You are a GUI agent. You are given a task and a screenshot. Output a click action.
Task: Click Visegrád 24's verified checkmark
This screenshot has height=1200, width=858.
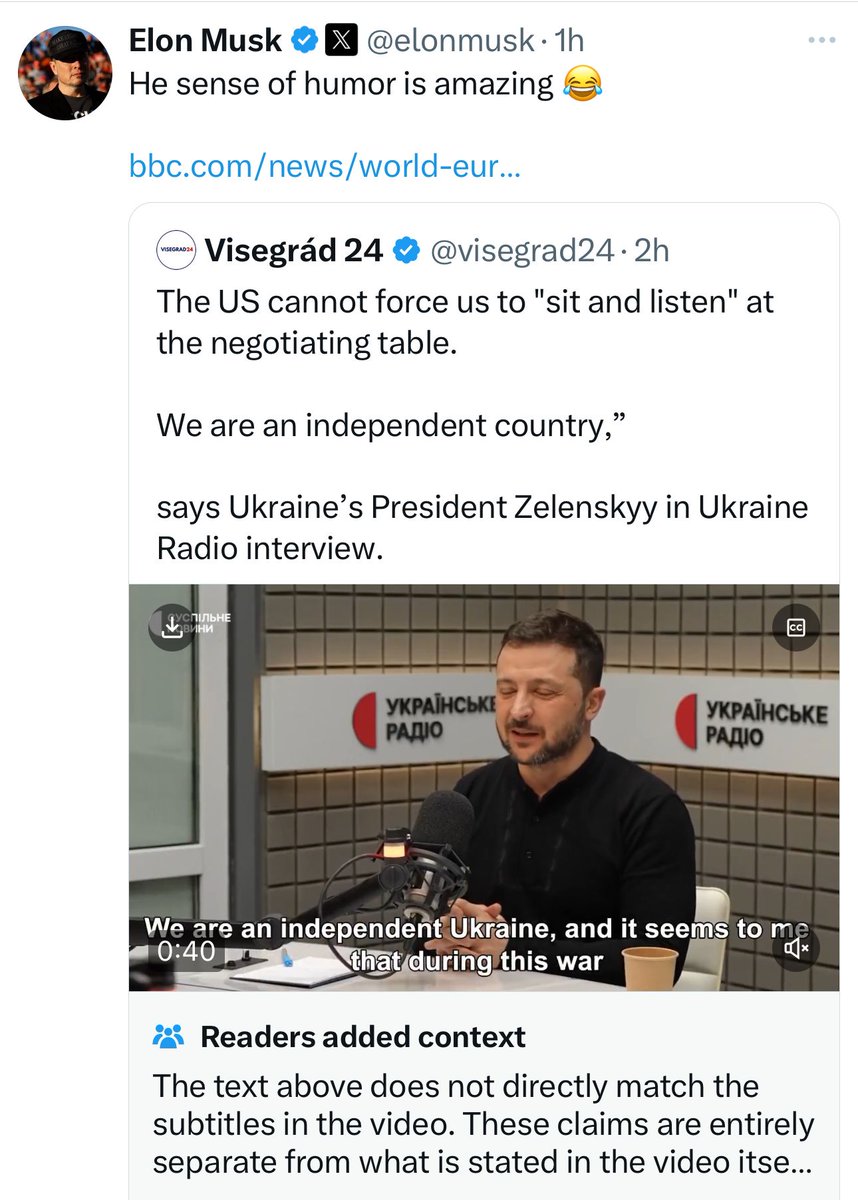pyautogui.click(x=406, y=251)
